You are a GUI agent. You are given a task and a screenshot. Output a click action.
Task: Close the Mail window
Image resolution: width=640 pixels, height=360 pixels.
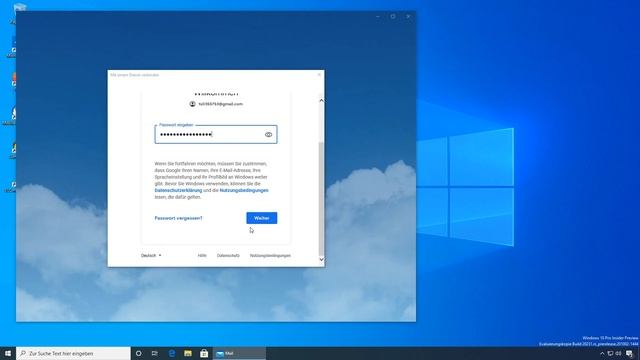(408, 16)
